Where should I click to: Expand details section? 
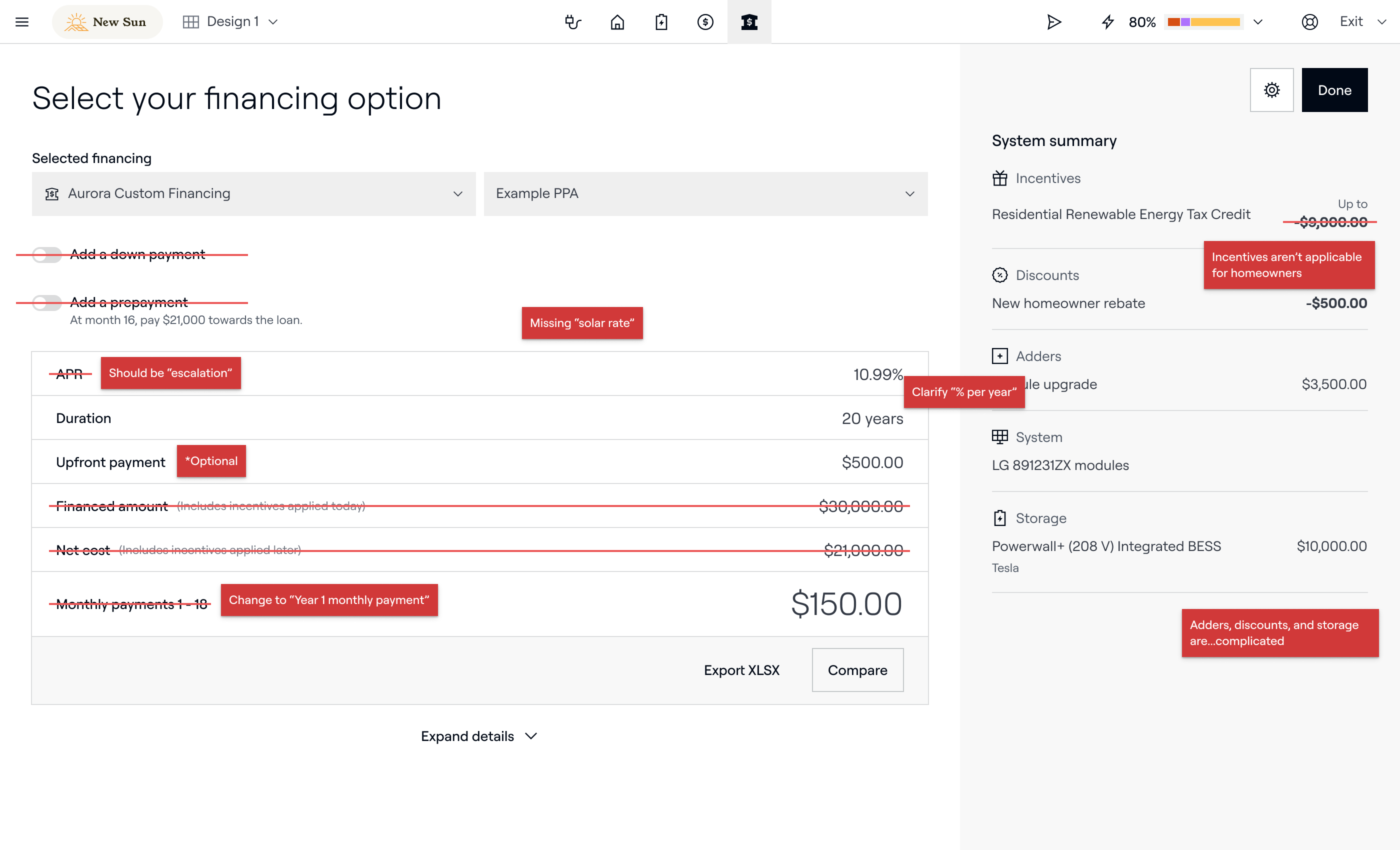[x=478, y=736]
